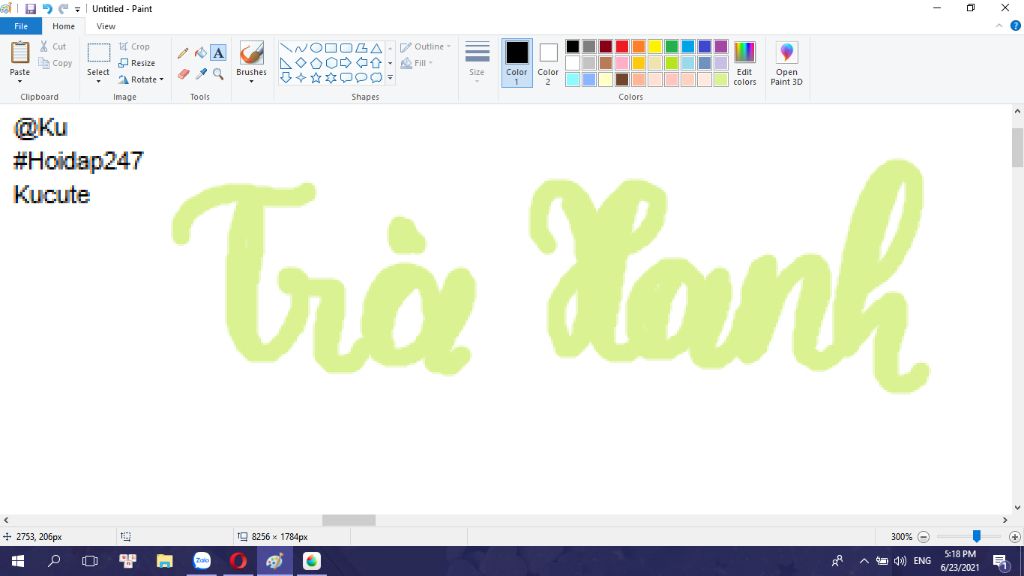Show hidden icons in system tray
Viewport: 1024px width, 576px height.
coord(863,561)
